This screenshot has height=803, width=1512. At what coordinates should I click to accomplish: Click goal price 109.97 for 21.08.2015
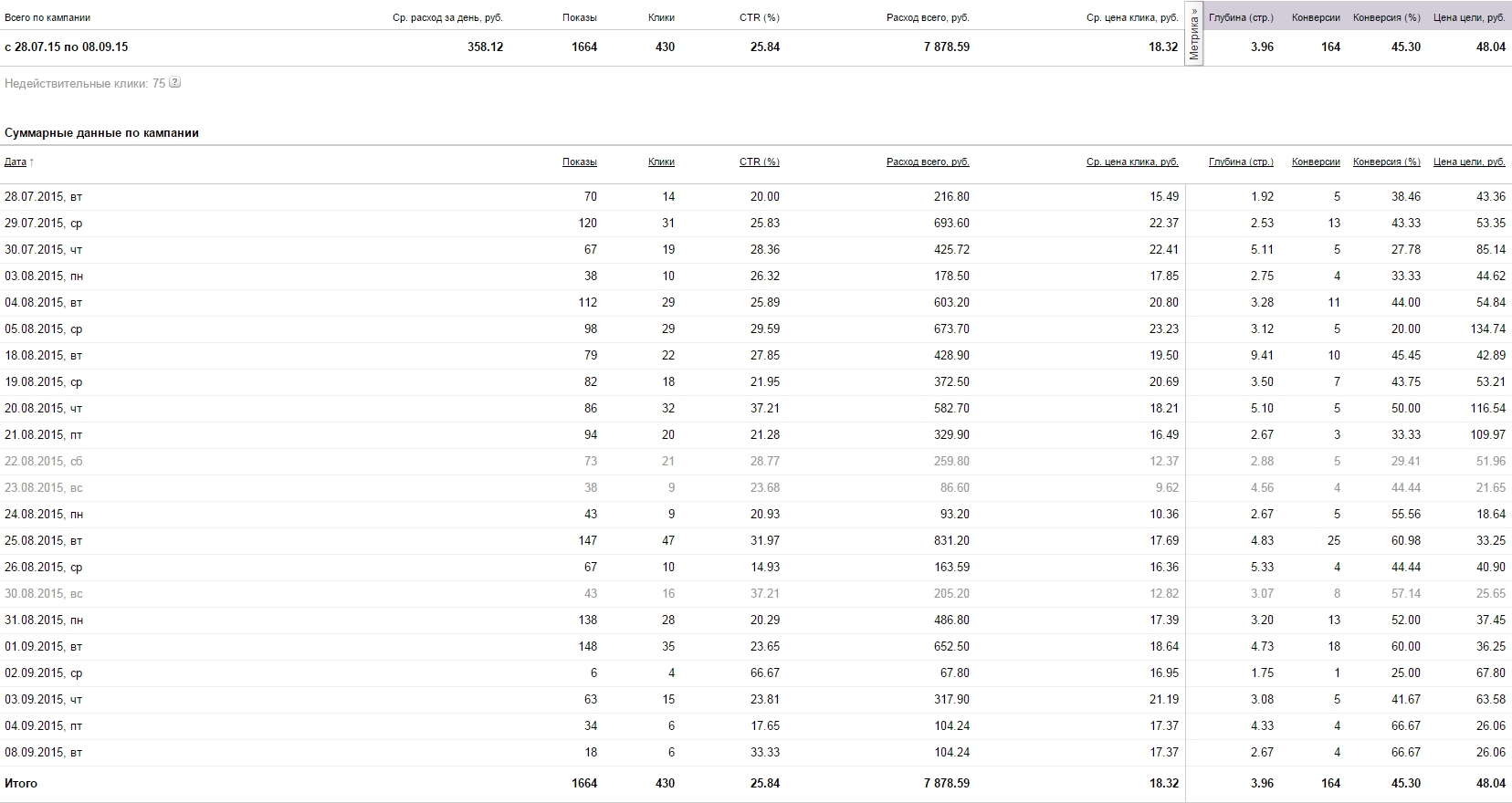[x=1488, y=434]
